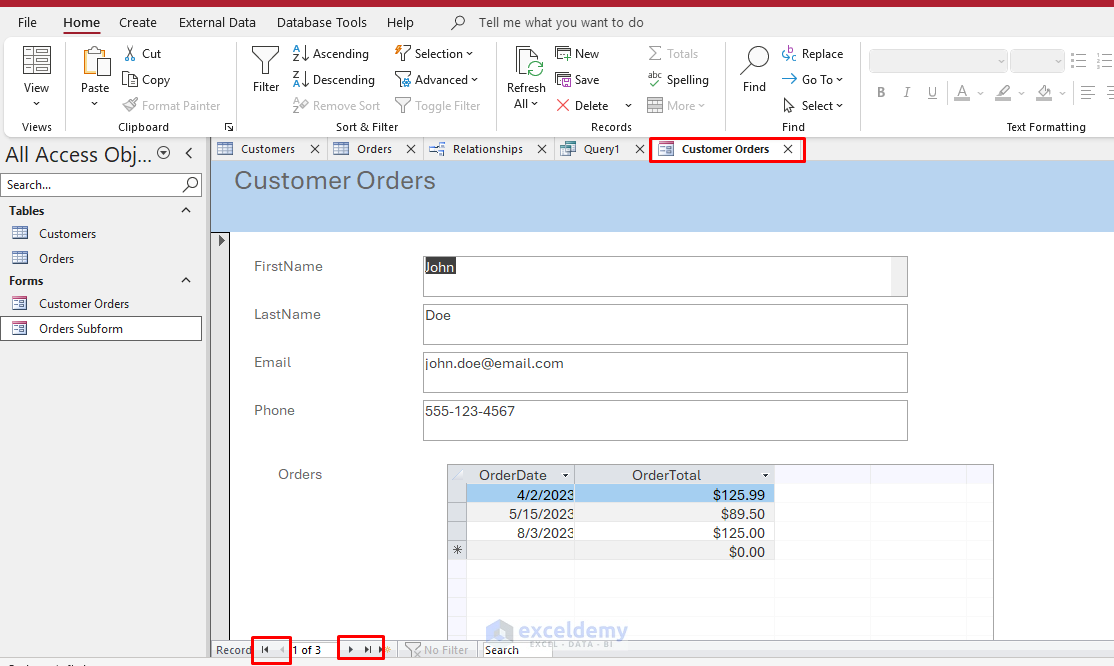Viewport: 1114px width, 666px height.
Task: Go to first record button
Action: (x=265, y=650)
